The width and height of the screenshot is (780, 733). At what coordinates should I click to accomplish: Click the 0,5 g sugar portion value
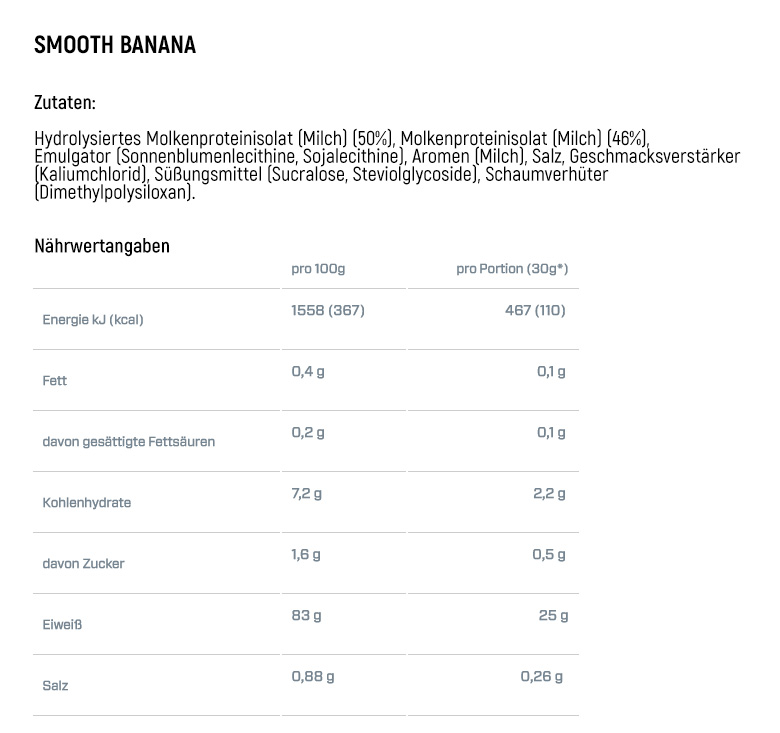(x=549, y=554)
